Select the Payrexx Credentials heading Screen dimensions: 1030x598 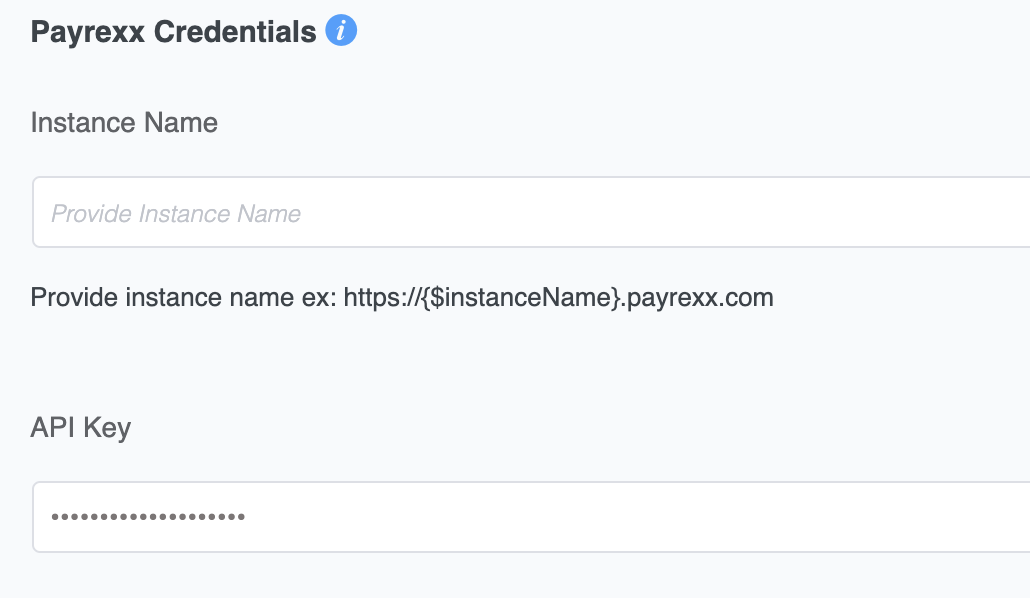tap(173, 32)
